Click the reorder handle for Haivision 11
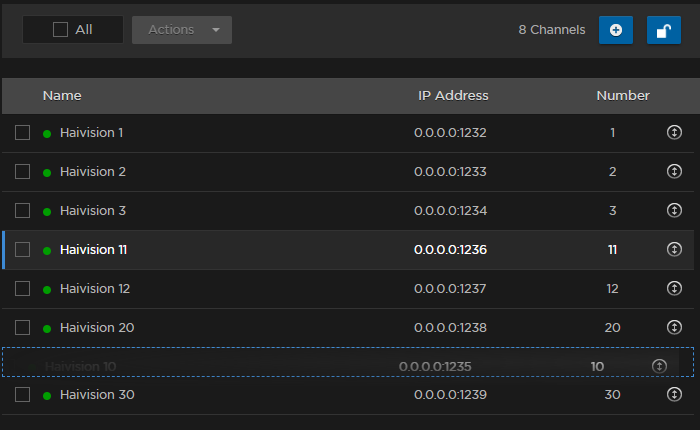Viewport: 700px width, 430px height. 674,249
